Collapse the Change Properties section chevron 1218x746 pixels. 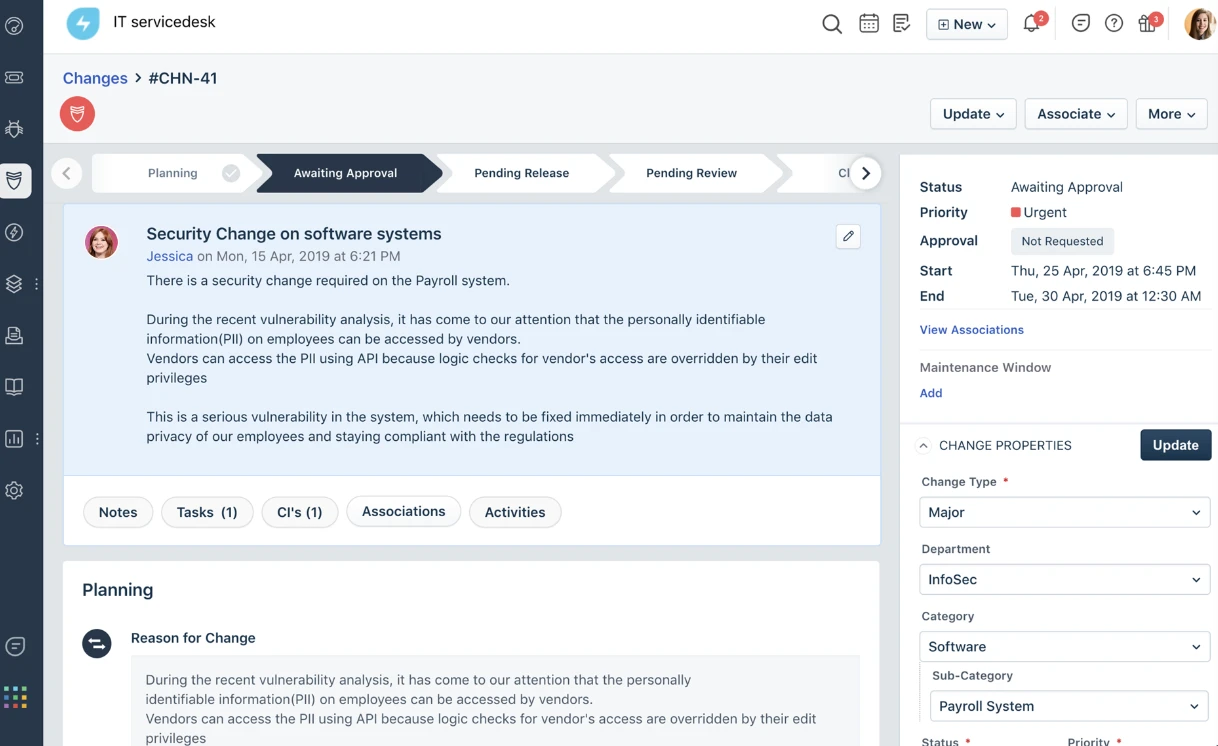pos(923,446)
